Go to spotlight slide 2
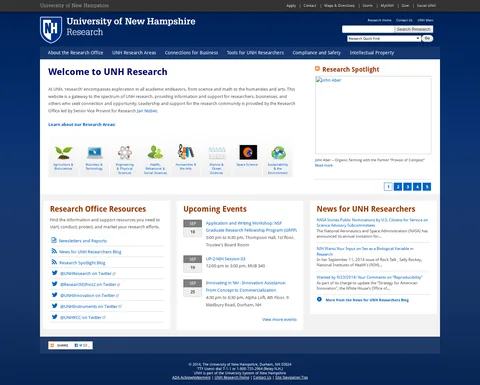Screen dimensions: 480x385 tap(398, 187)
